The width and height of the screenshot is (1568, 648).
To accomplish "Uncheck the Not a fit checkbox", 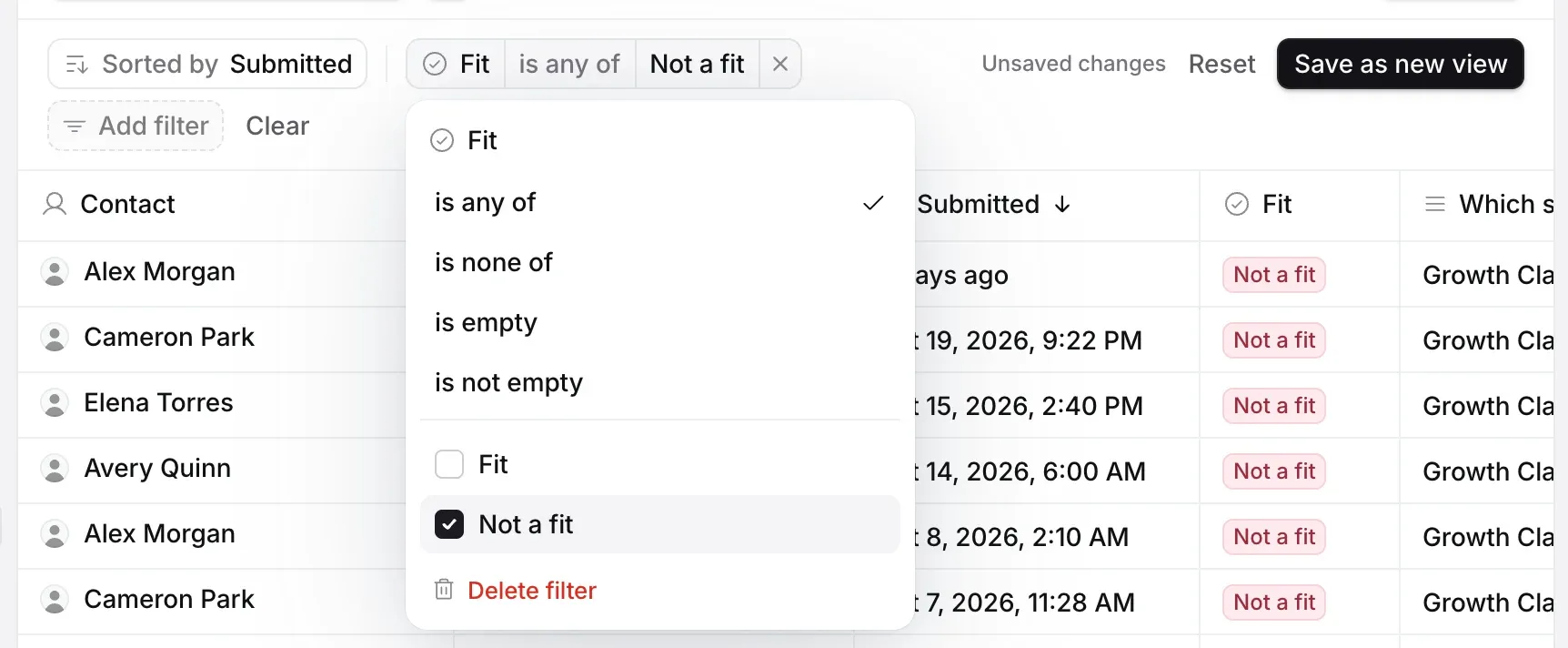I will (x=449, y=524).
